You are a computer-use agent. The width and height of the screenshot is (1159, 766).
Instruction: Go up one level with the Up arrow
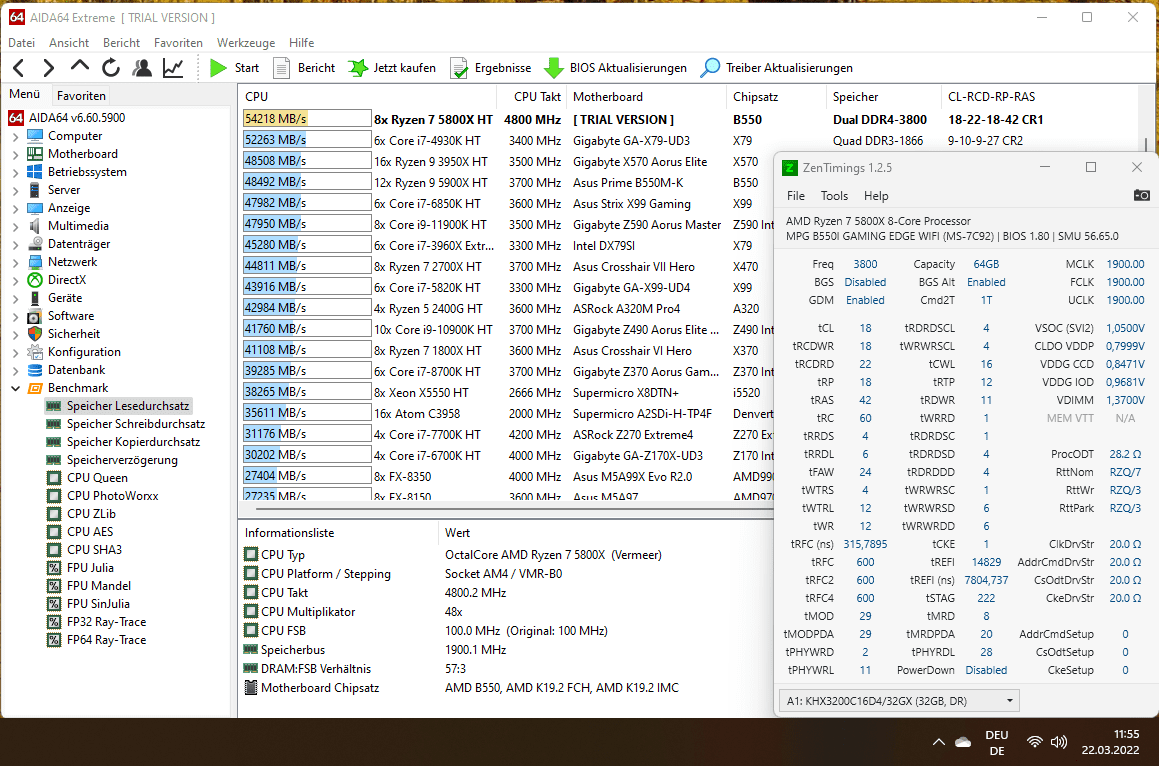pyautogui.click(x=80, y=67)
